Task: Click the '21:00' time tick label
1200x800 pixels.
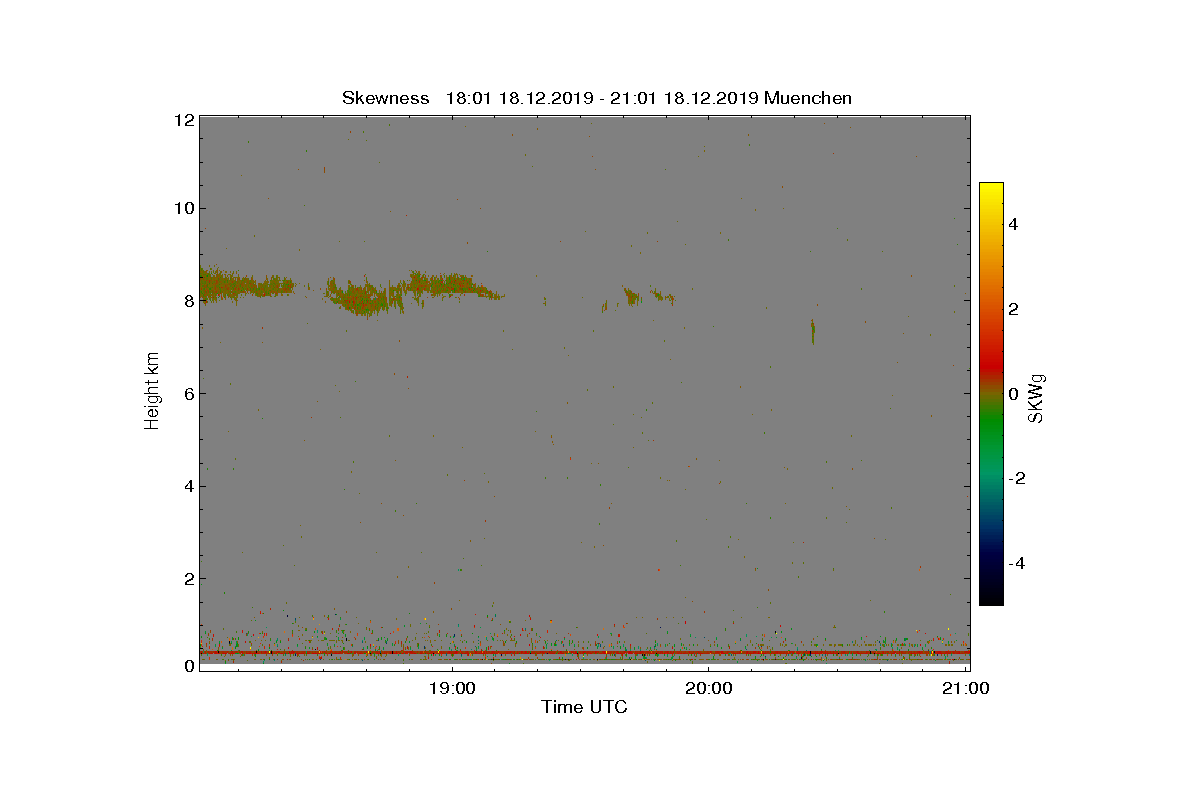Action: pyautogui.click(x=965, y=687)
